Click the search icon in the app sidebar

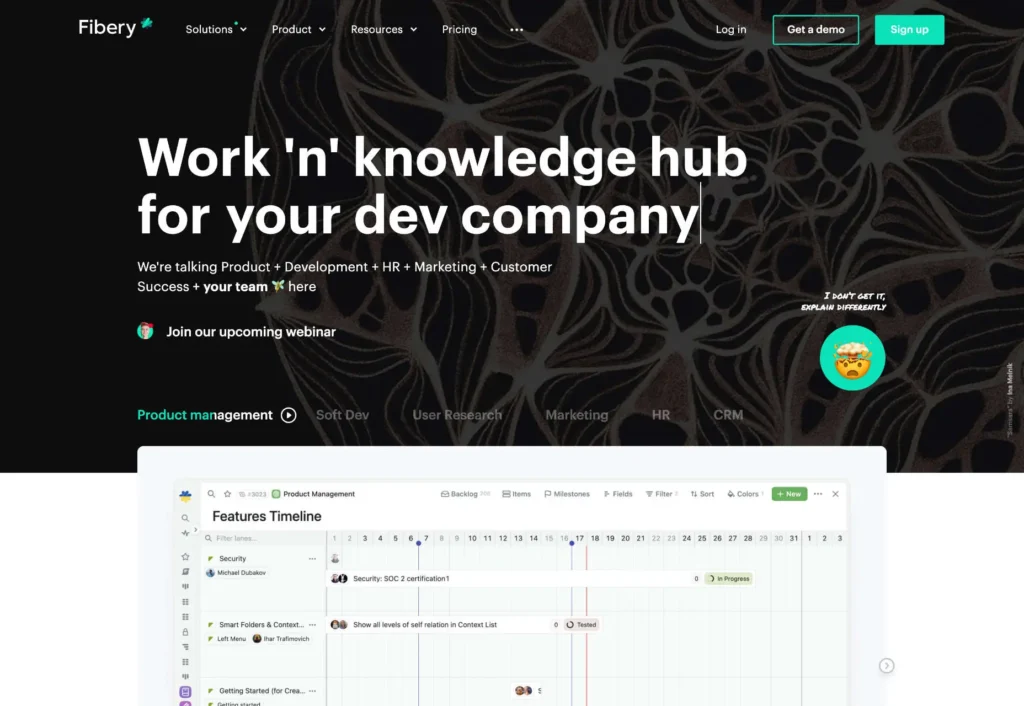pyautogui.click(x=185, y=519)
